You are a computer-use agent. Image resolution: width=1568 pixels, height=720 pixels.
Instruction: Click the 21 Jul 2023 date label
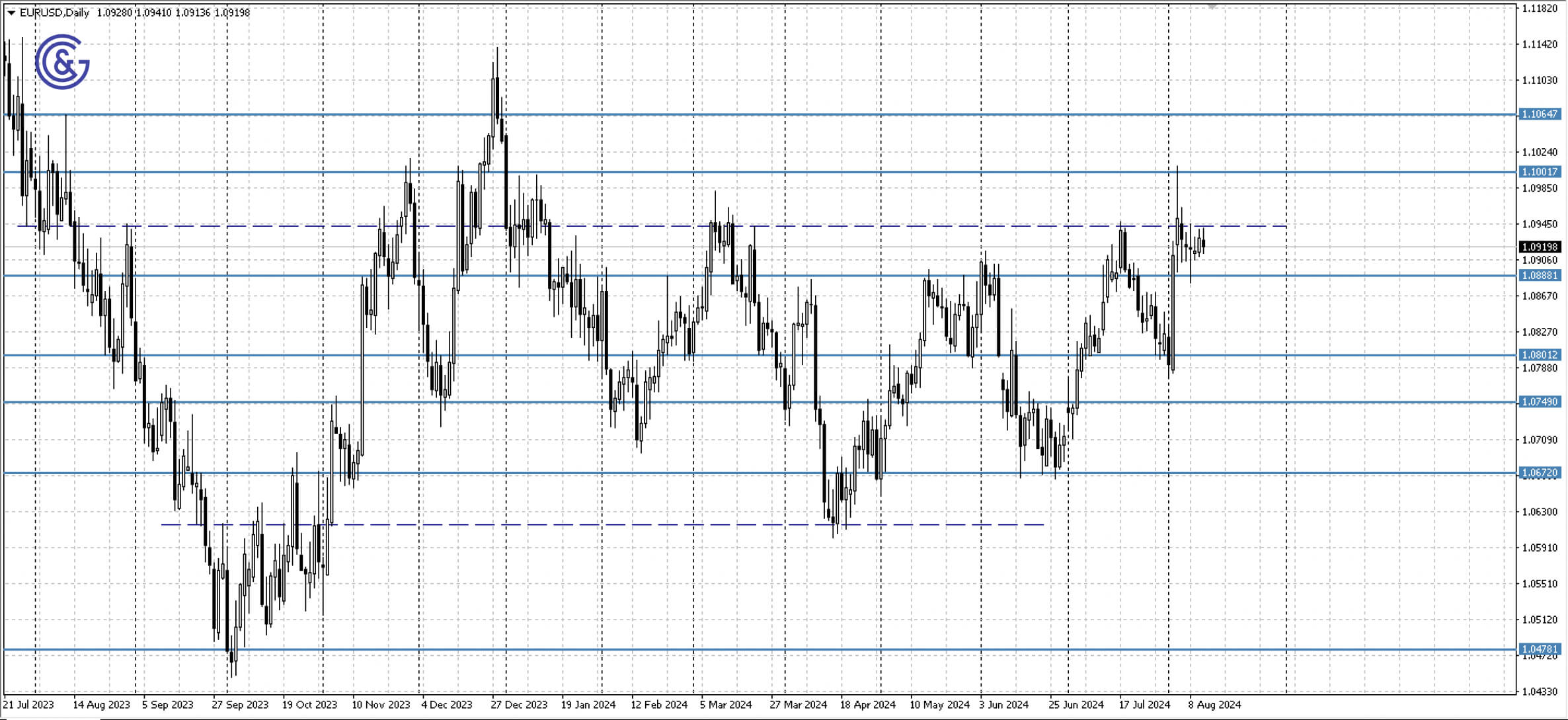point(30,705)
